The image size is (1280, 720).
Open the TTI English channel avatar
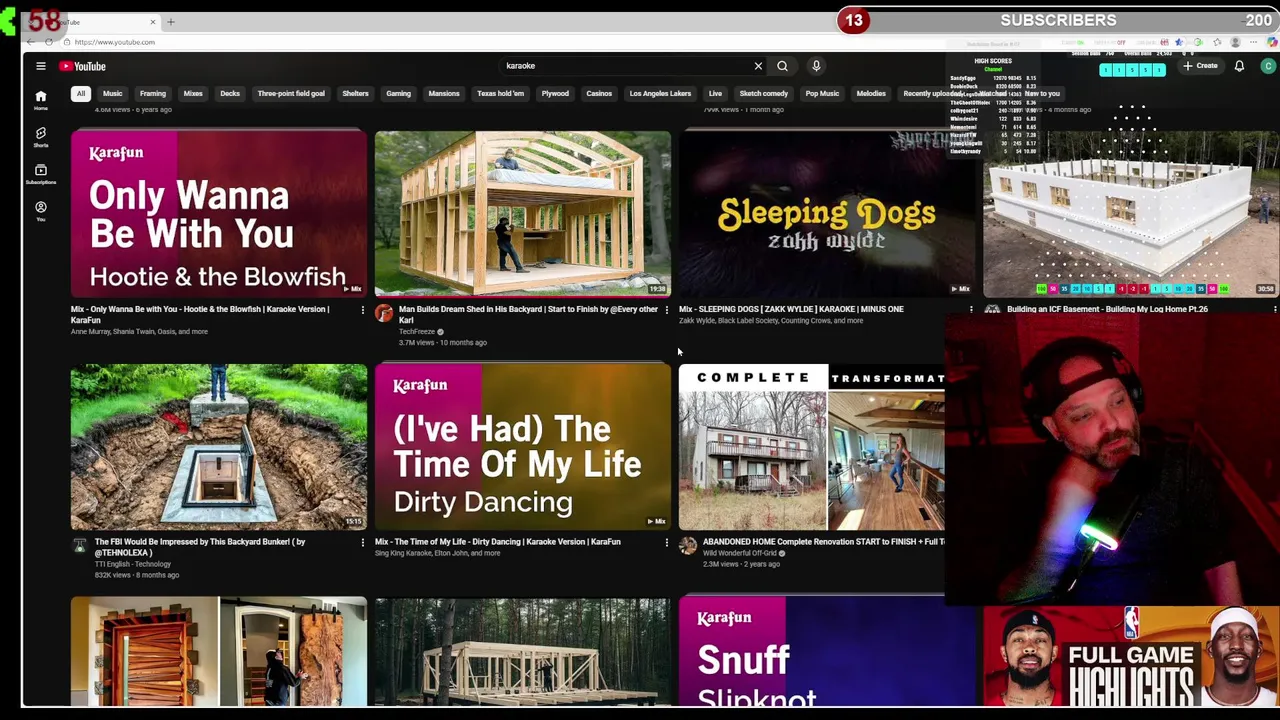[80, 545]
